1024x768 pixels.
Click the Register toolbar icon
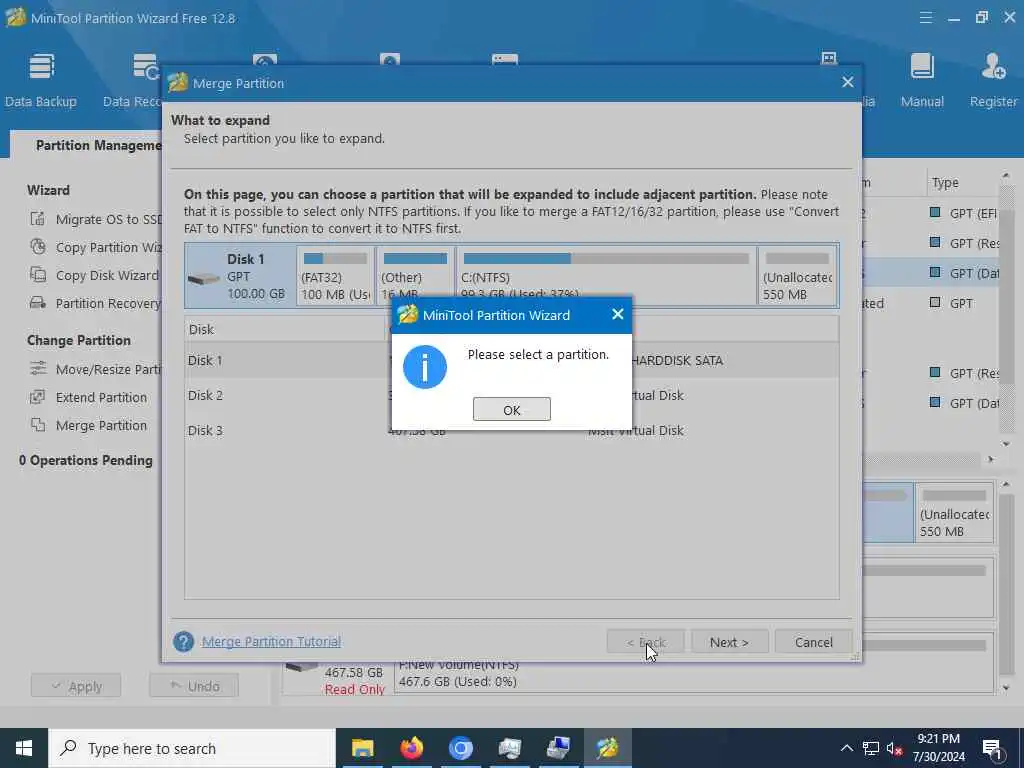[993, 80]
